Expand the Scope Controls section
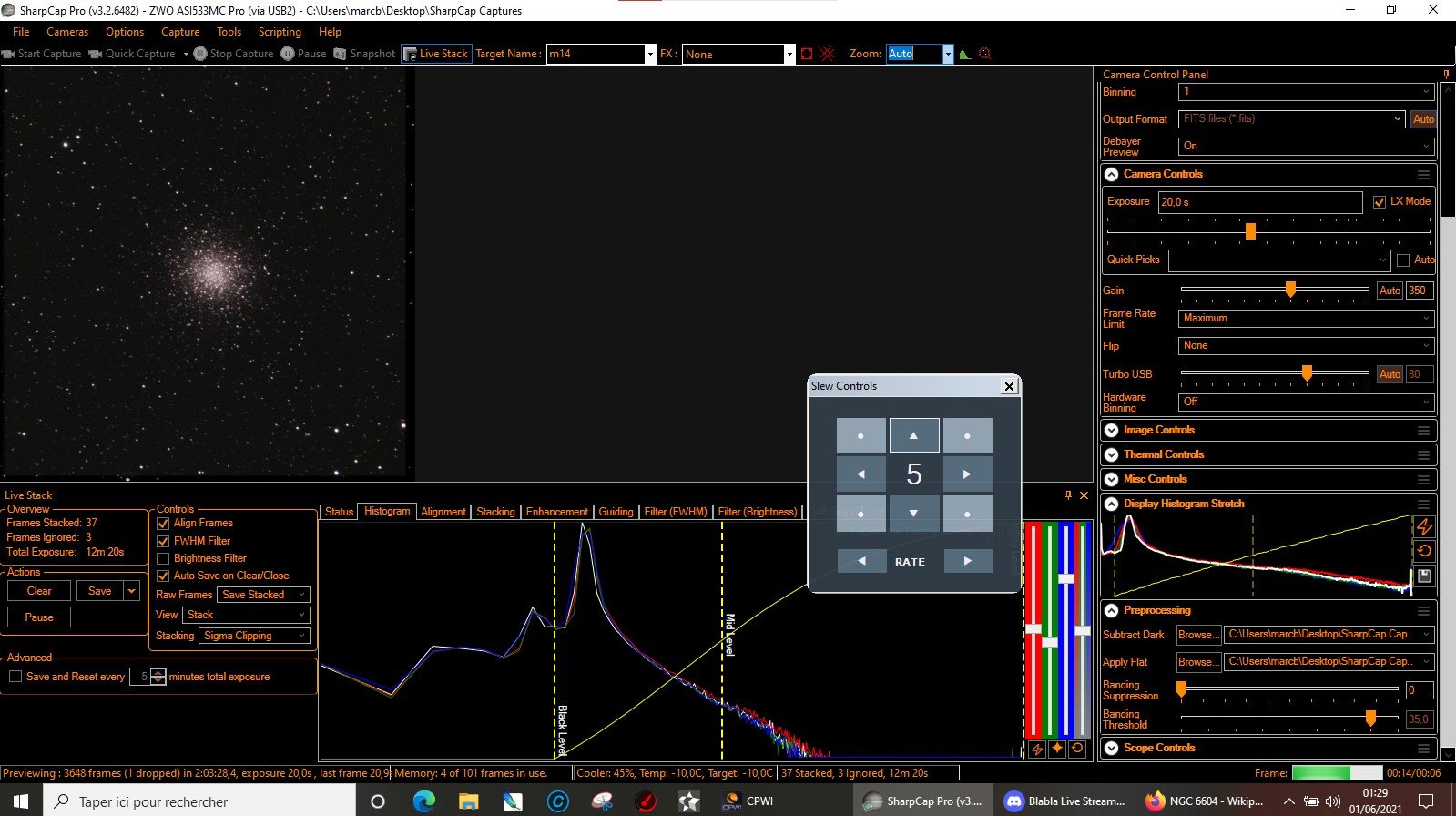This screenshot has width=1456, height=816. tap(1112, 748)
